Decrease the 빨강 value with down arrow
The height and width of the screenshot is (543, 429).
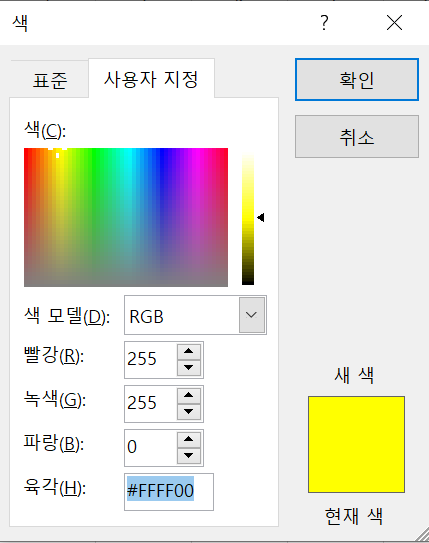[x=189, y=367]
